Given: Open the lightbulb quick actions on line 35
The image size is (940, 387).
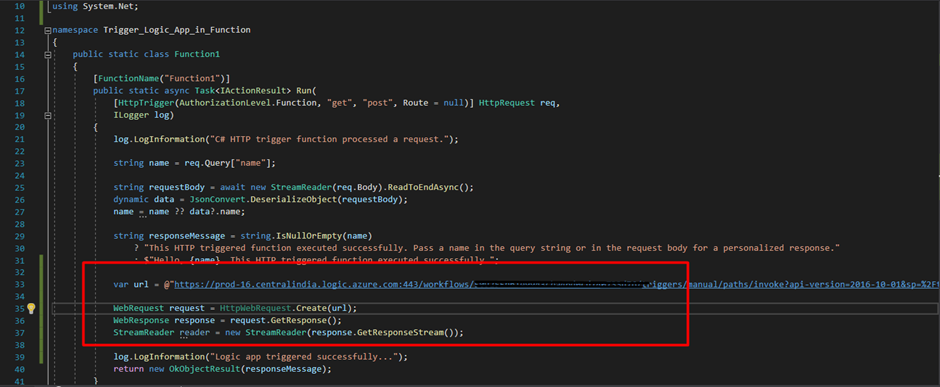Looking at the screenshot, I should pos(31,309).
